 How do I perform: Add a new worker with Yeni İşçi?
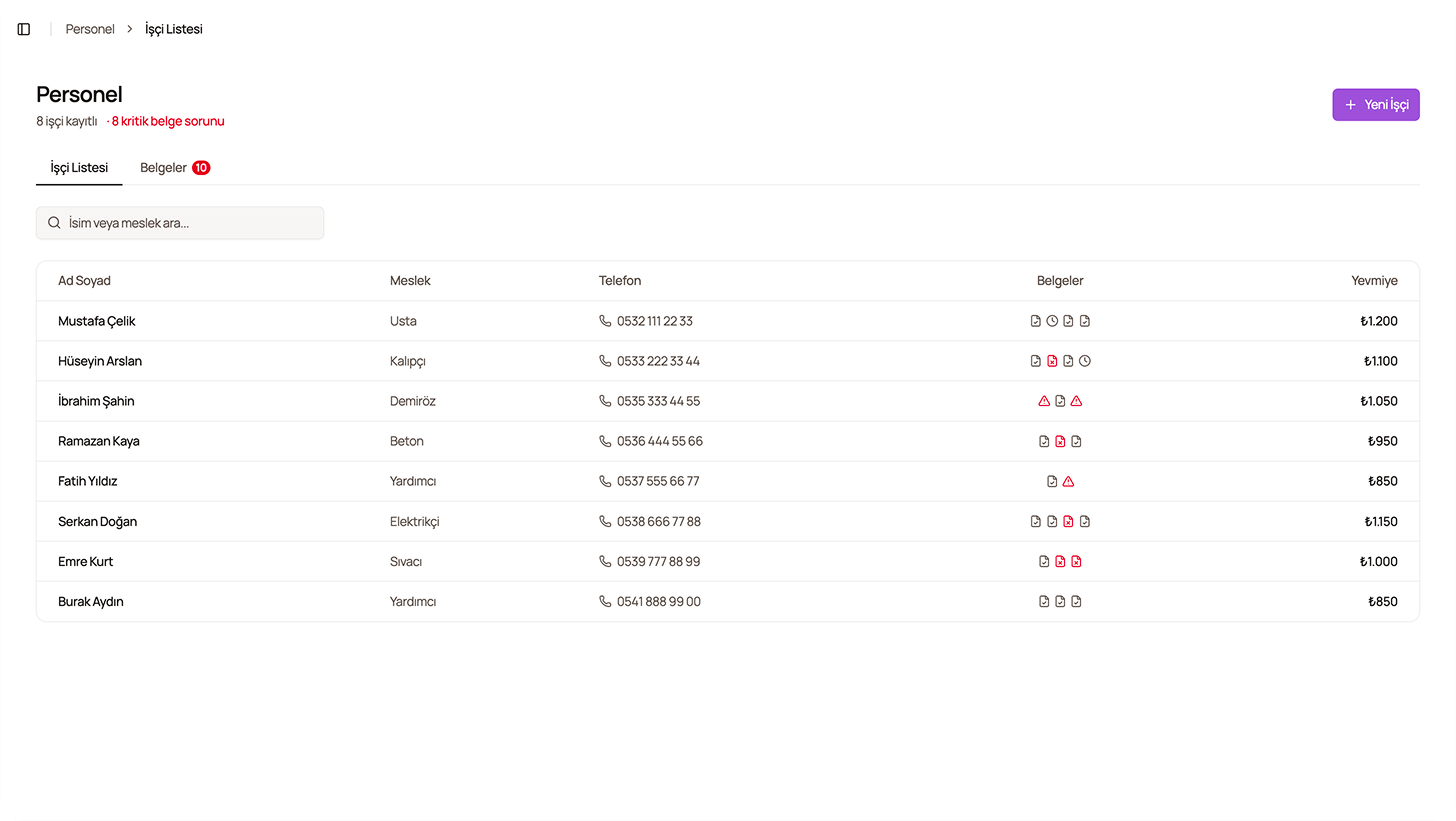(1376, 105)
